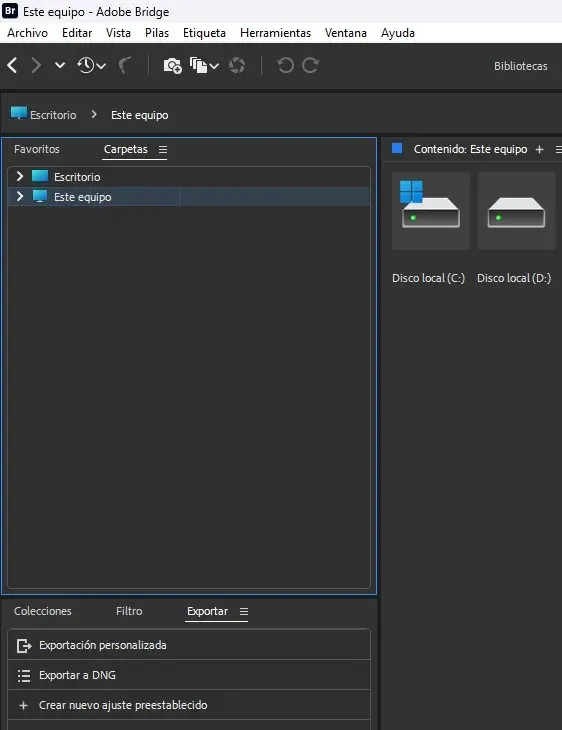Click the breadcrumb chevron after Escritorio
This screenshot has height=730, width=562.
(94, 115)
